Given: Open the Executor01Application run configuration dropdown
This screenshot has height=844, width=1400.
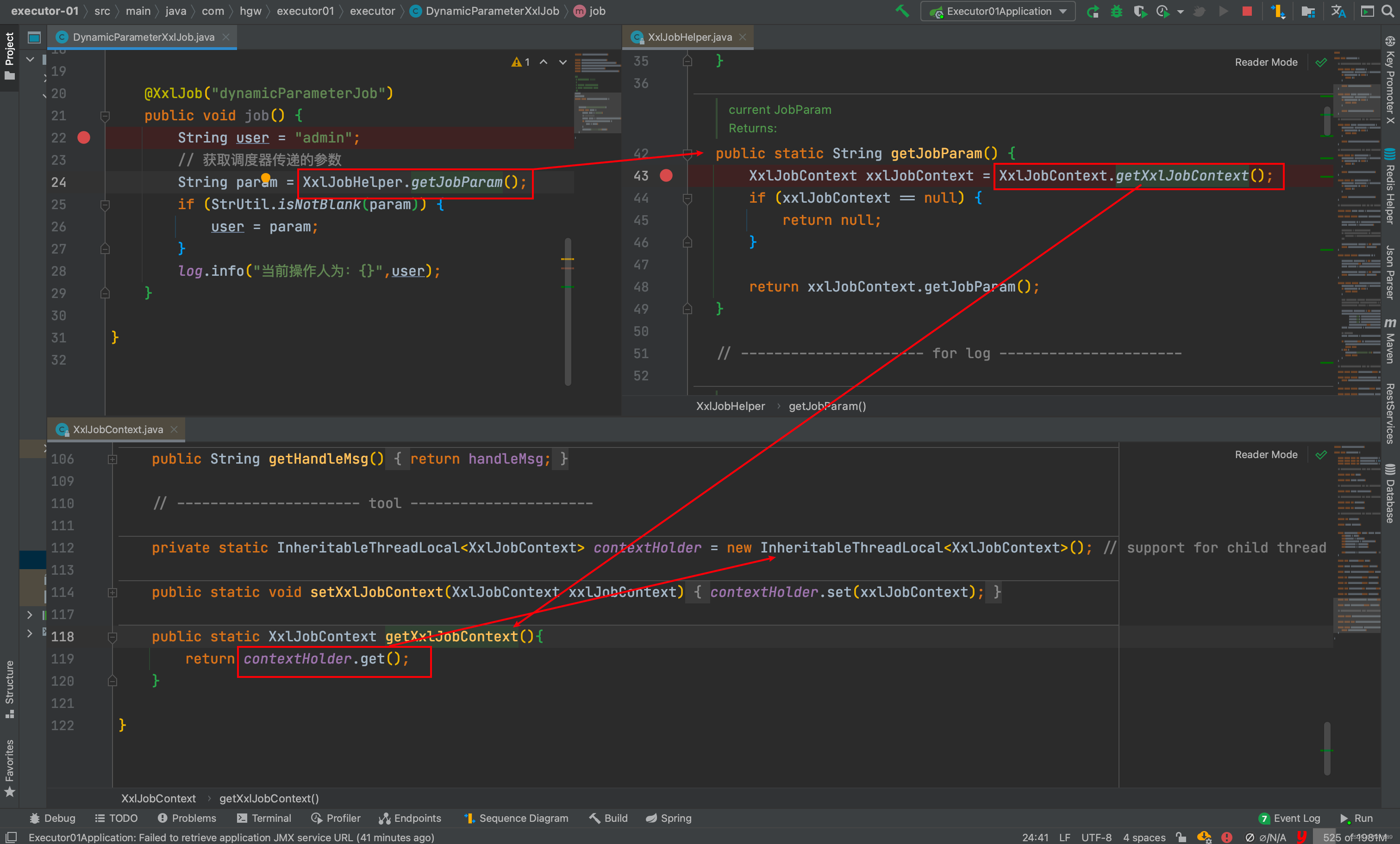Looking at the screenshot, I should (998, 12).
